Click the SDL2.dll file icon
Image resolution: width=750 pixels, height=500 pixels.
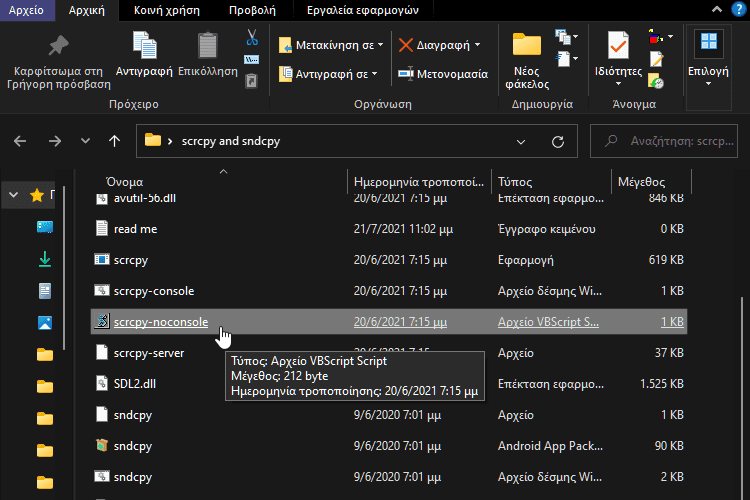click(102, 383)
